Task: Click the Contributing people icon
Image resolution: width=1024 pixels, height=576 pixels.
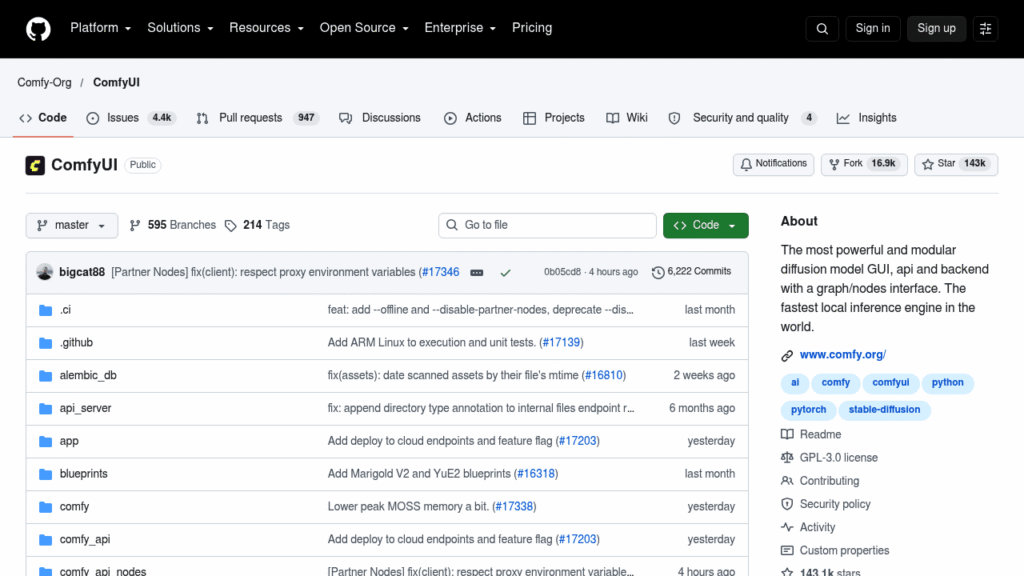Action: tap(787, 481)
